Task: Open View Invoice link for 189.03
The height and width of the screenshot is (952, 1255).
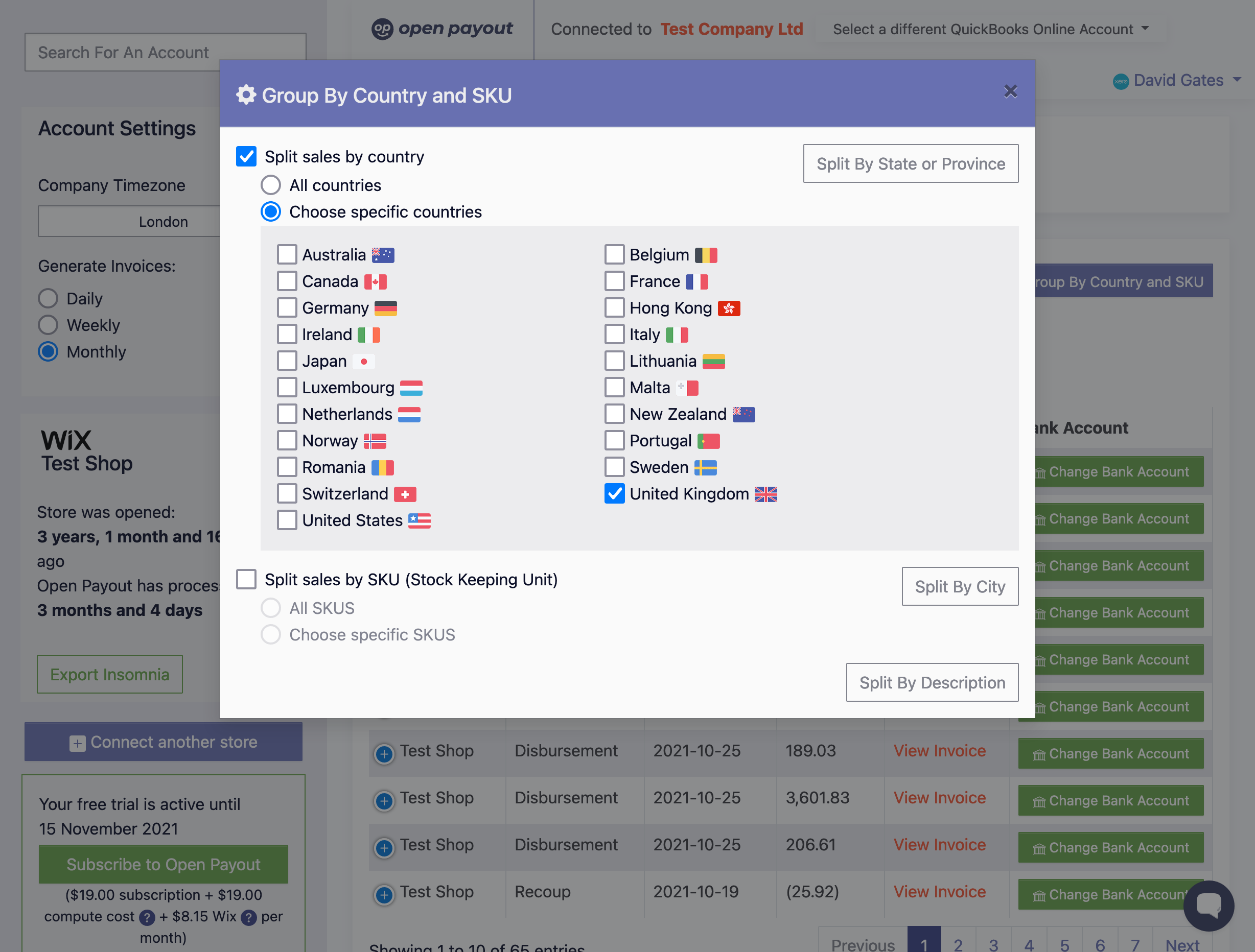Action: pyautogui.click(x=940, y=751)
